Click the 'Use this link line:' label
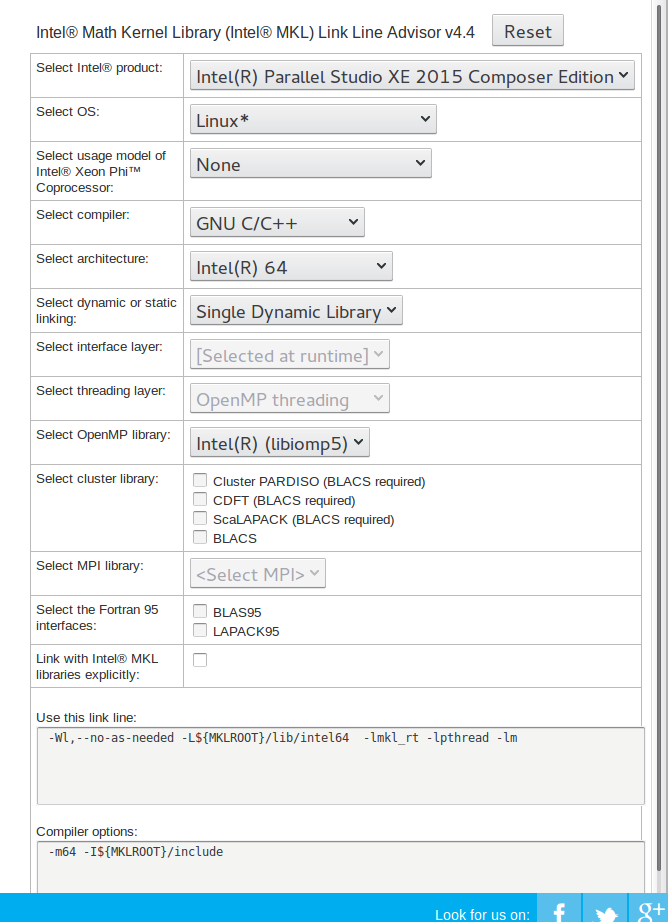This screenshot has width=668, height=922. pos(86,717)
